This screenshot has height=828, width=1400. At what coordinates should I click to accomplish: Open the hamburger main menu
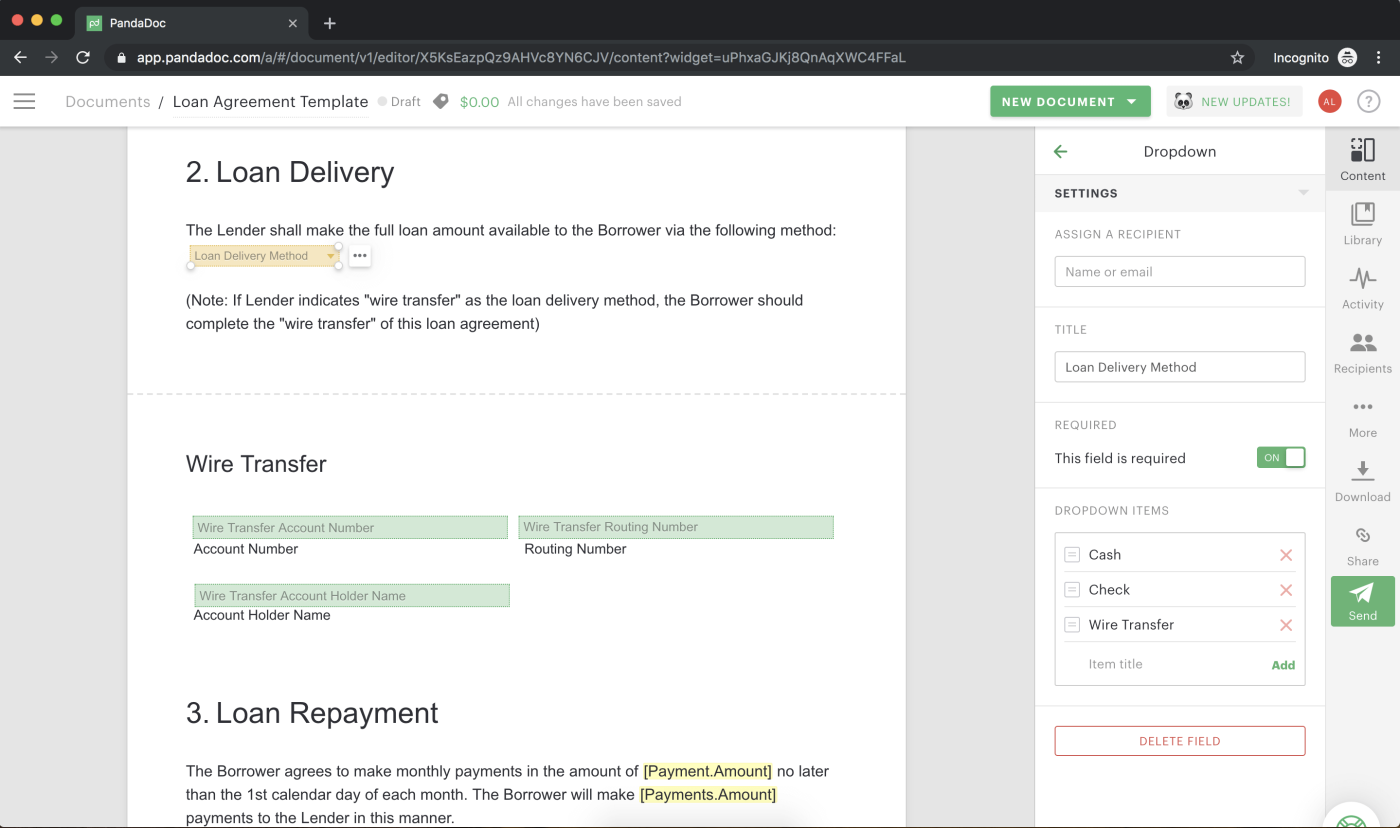click(x=24, y=101)
